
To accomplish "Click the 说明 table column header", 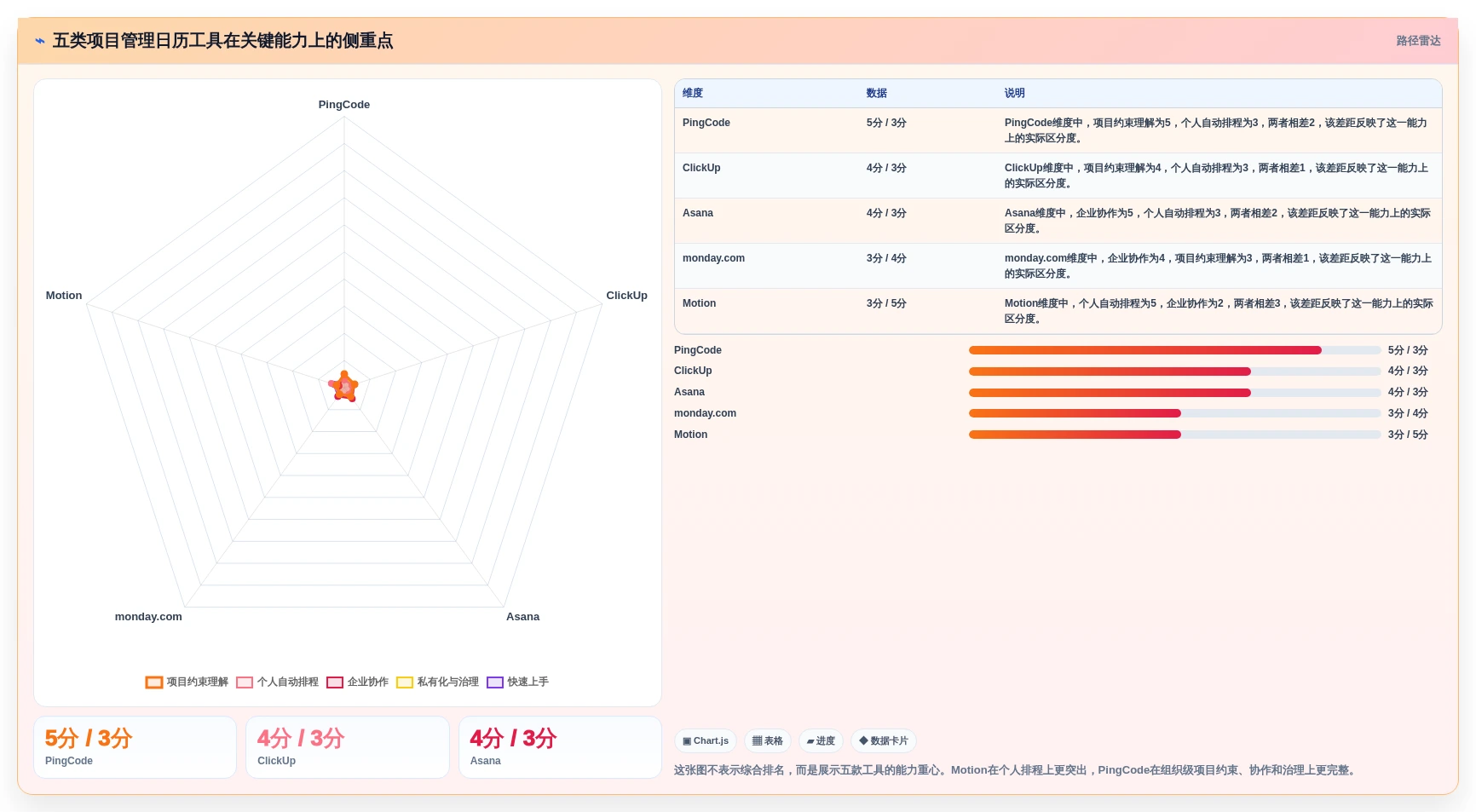I will coord(1014,94).
